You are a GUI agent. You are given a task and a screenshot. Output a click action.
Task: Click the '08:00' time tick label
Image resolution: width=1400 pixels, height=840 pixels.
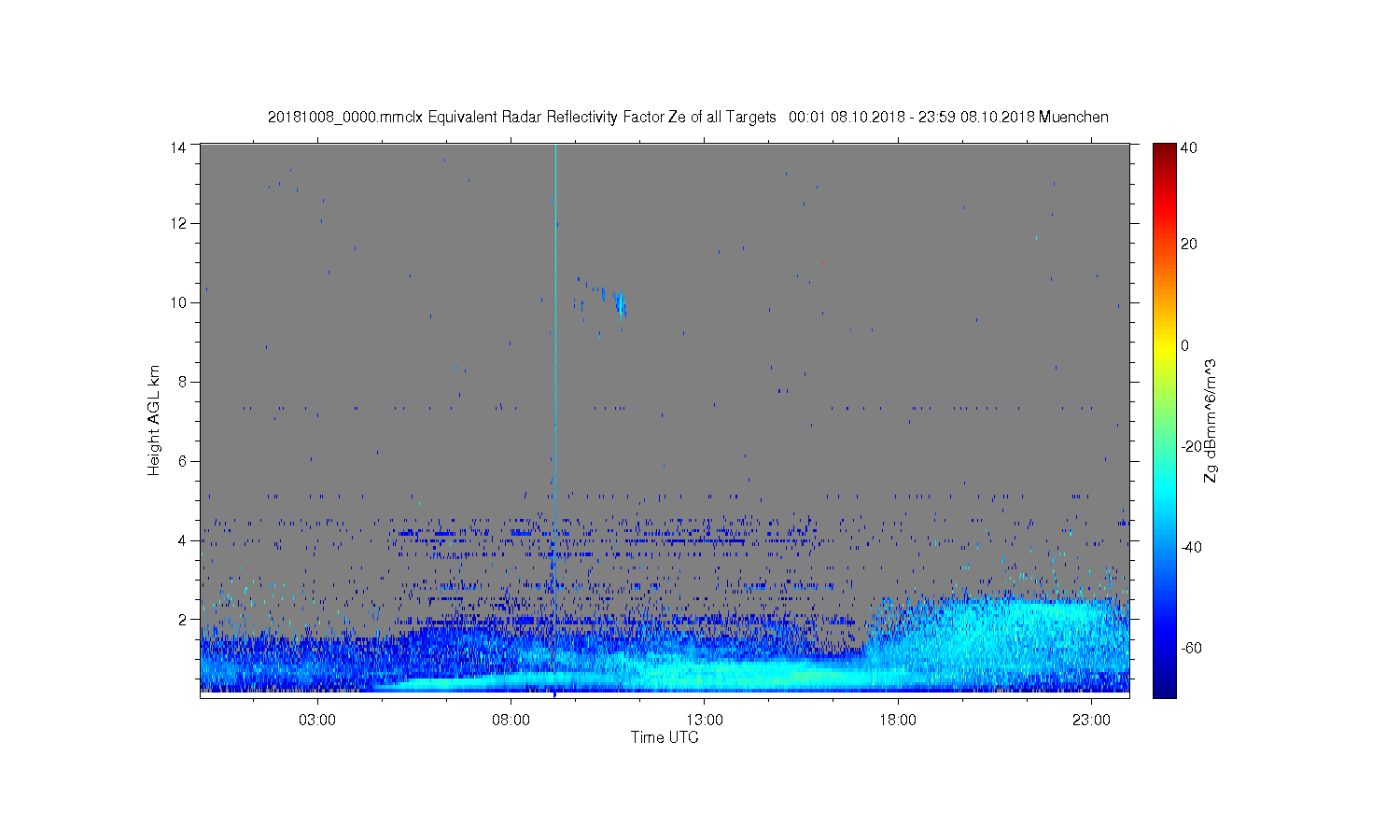click(x=511, y=721)
